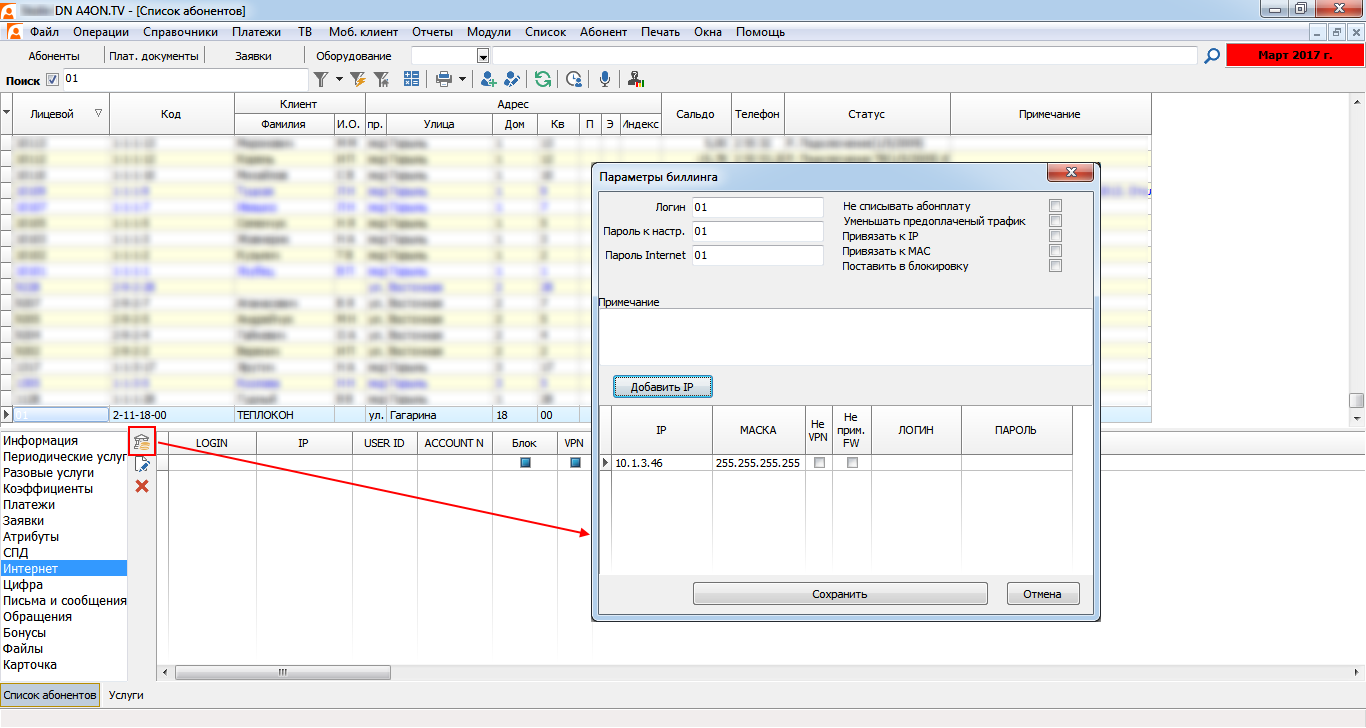
Task: Click the printer icon in toolbar
Action: [x=444, y=79]
